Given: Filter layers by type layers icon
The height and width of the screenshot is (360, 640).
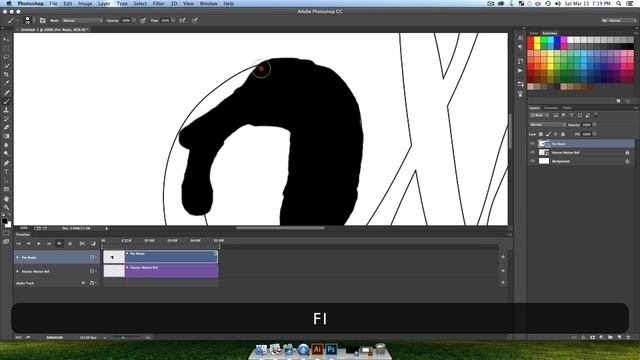Looking at the screenshot, I should [x=571, y=116].
